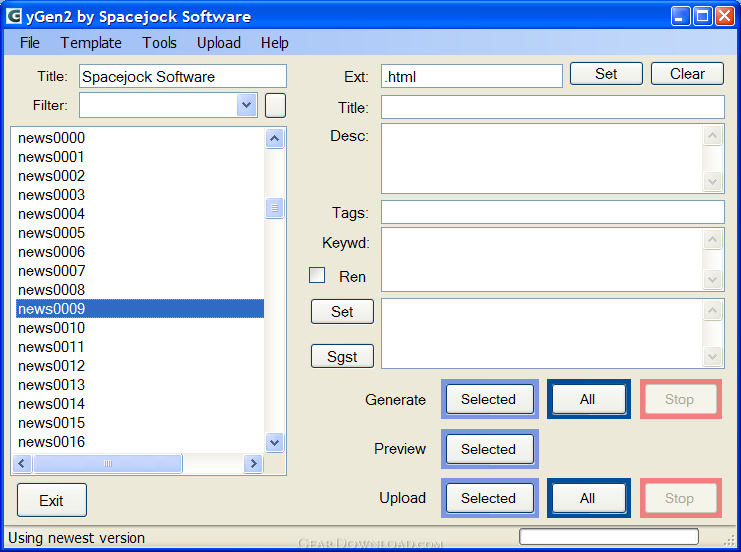Focus the Ext field containing .html
This screenshot has width=741, height=552.
click(472, 76)
